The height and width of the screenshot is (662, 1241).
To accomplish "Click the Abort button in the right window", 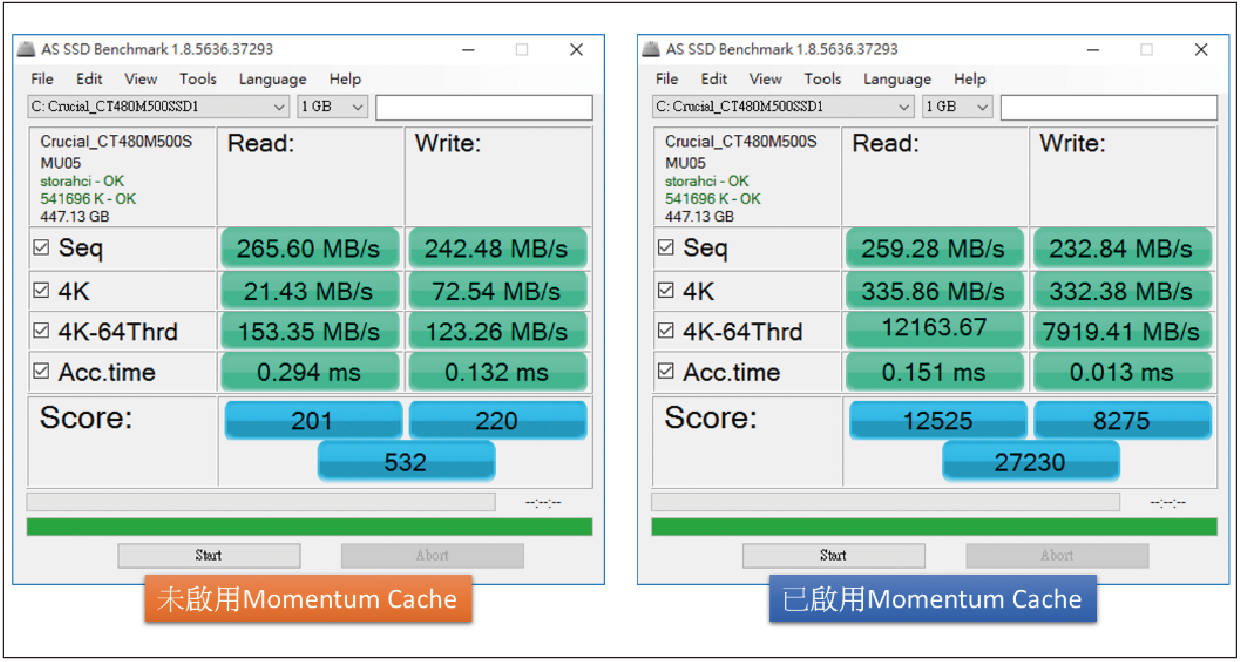I will pos(1057,555).
